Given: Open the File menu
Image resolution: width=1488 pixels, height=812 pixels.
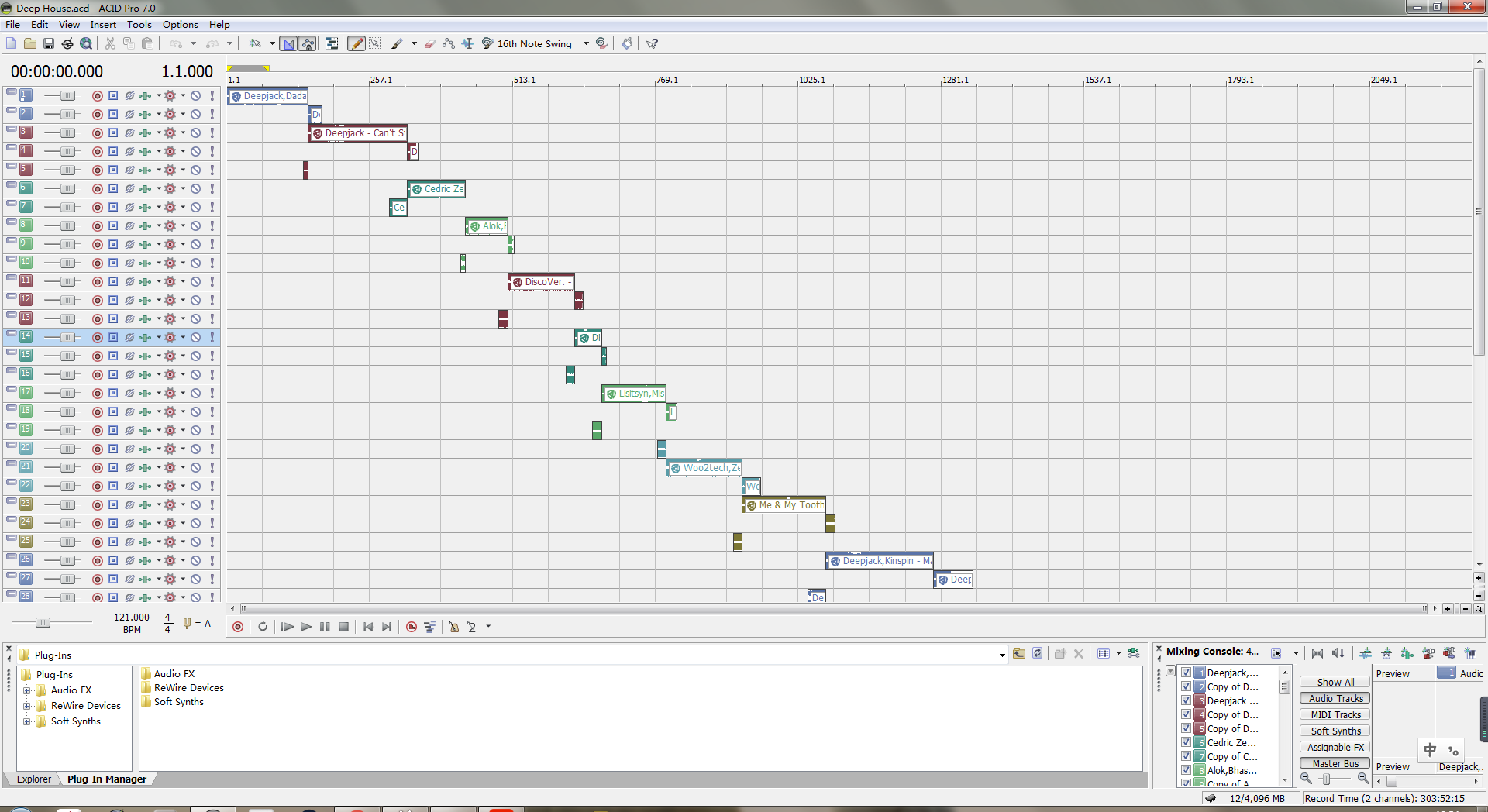Looking at the screenshot, I should pyautogui.click(x=12, y=25).
